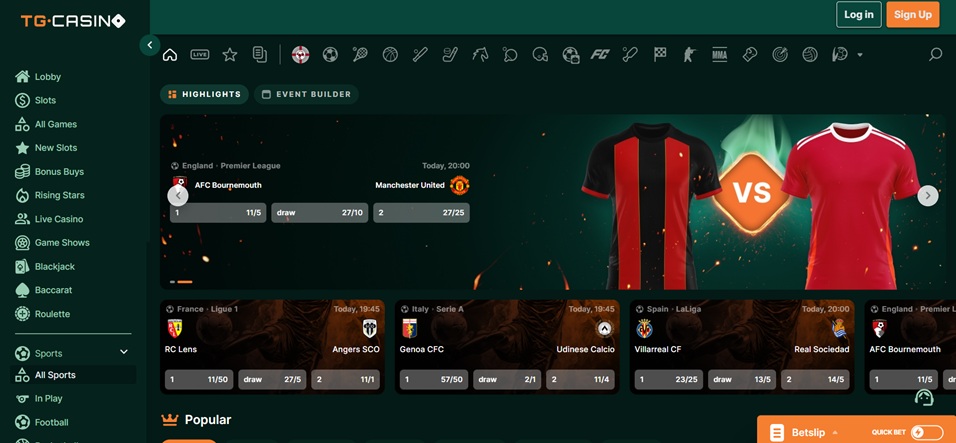Screen dimensions: 956x443
Task: Select the boxing glove icon
Action: click(750, 55)
